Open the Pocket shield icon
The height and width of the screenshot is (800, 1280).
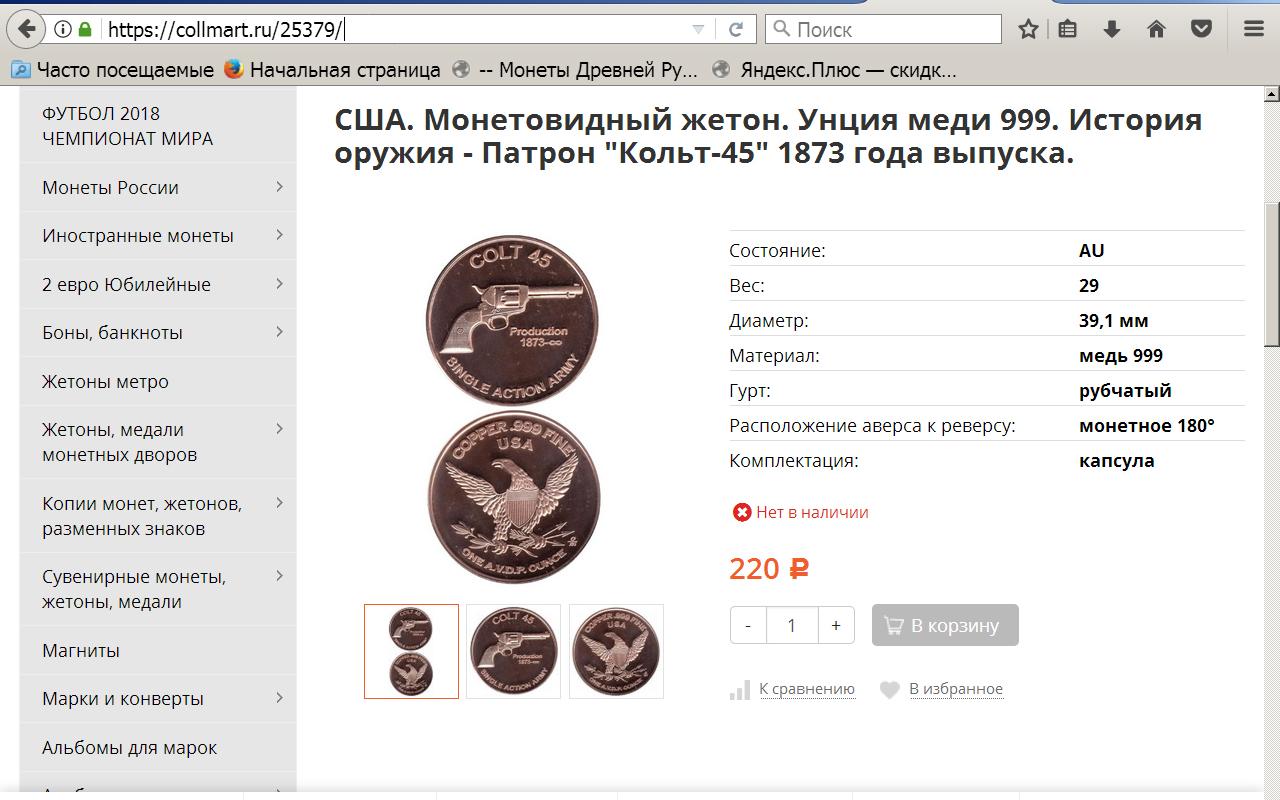point(1202,29)
